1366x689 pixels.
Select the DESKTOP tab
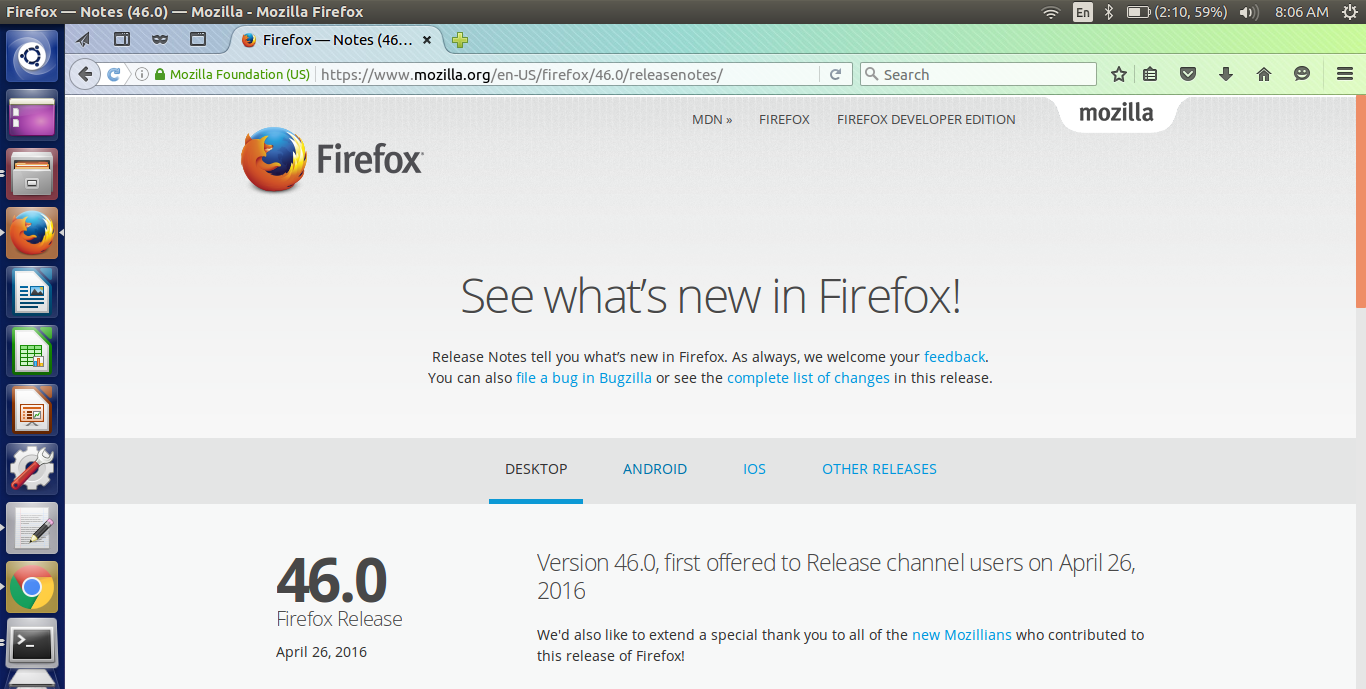point(536,469)
